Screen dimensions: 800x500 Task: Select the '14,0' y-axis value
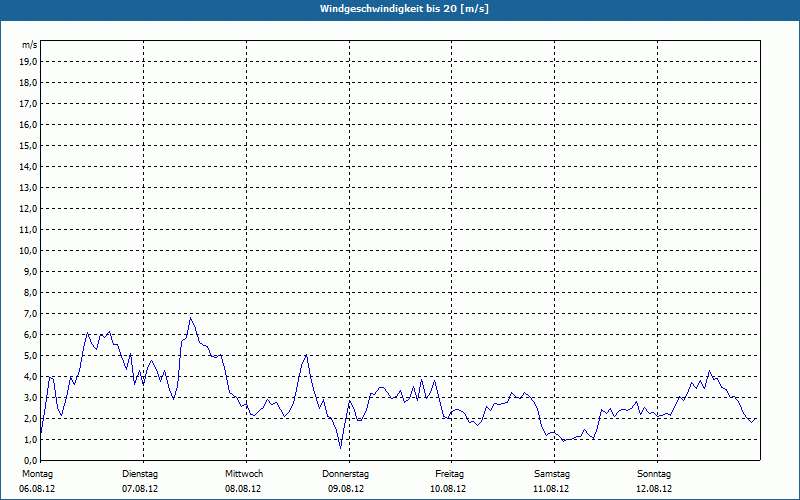(28, 166)
